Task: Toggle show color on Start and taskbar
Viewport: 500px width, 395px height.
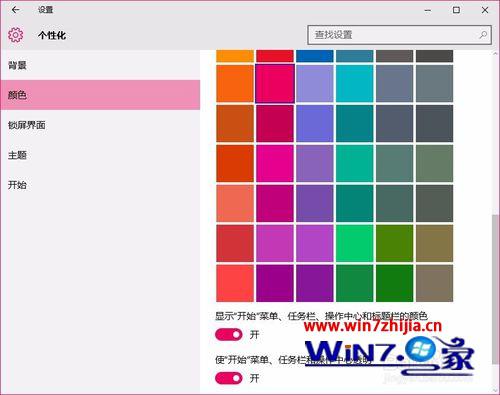Action: tap(229, 334)
